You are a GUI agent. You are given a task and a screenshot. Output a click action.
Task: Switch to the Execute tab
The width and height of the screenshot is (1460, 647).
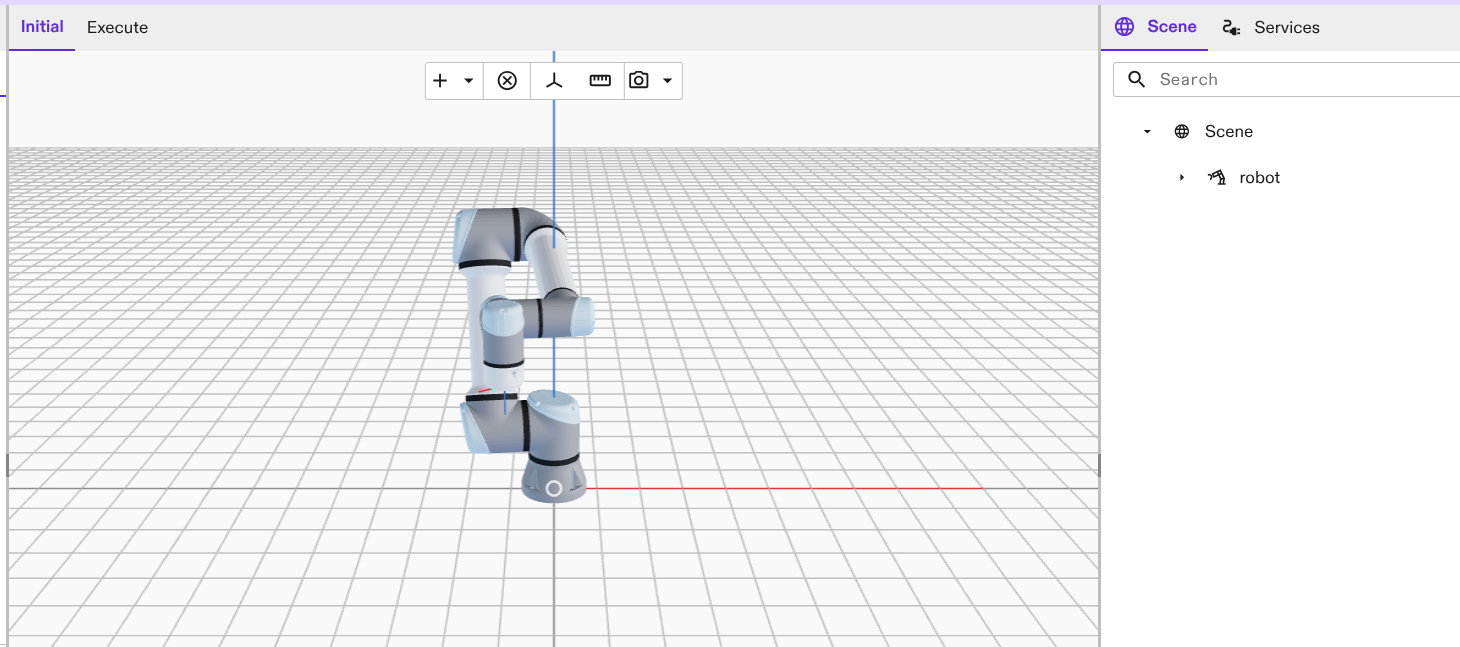click(x=117, y=27)
